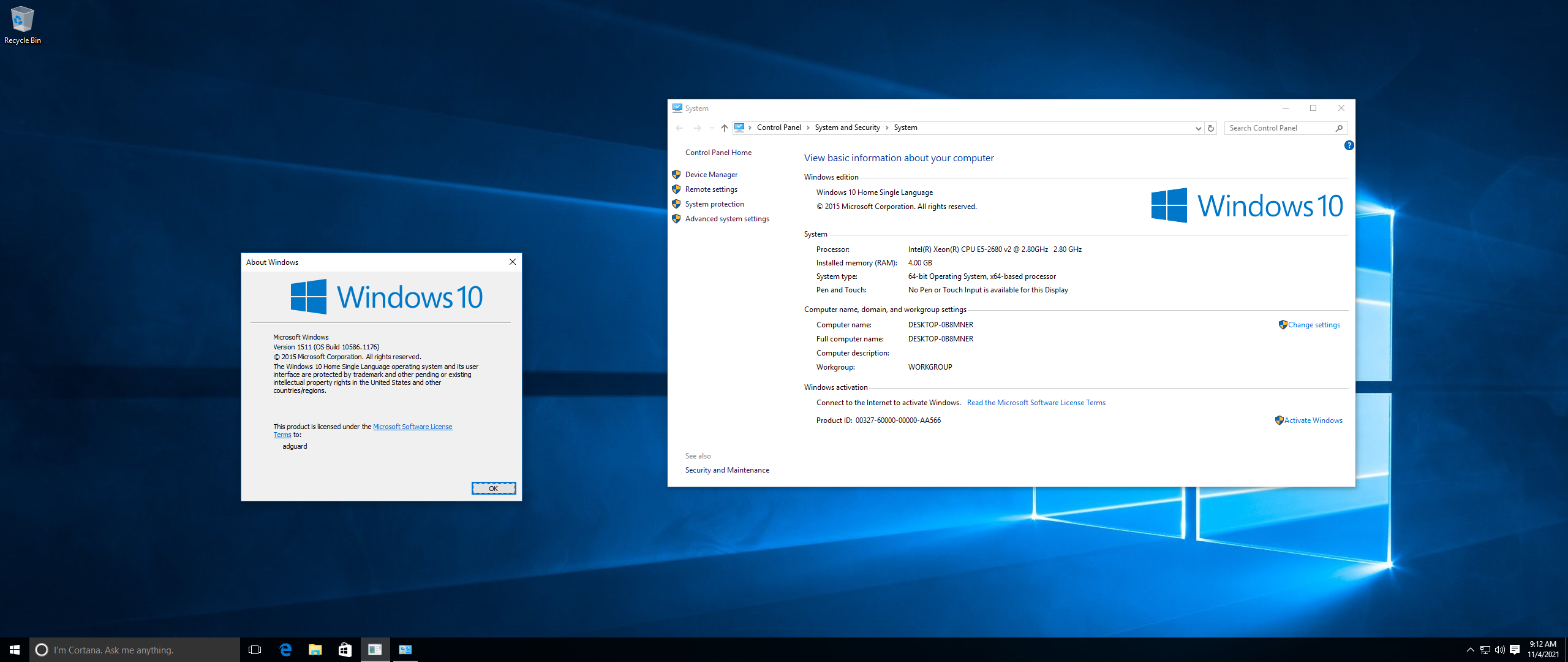Minimize the System window
The height and width of the screenshot is (662, 1568).
[1285, 108]
